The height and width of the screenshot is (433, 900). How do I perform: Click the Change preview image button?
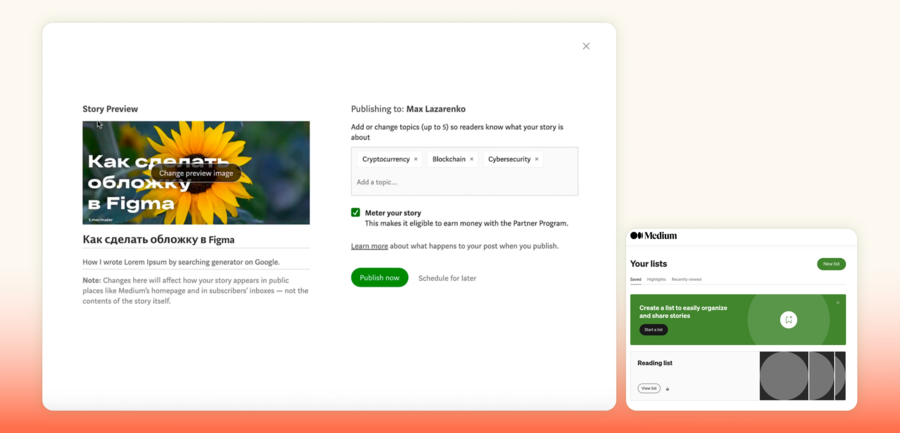coord(196,173)
